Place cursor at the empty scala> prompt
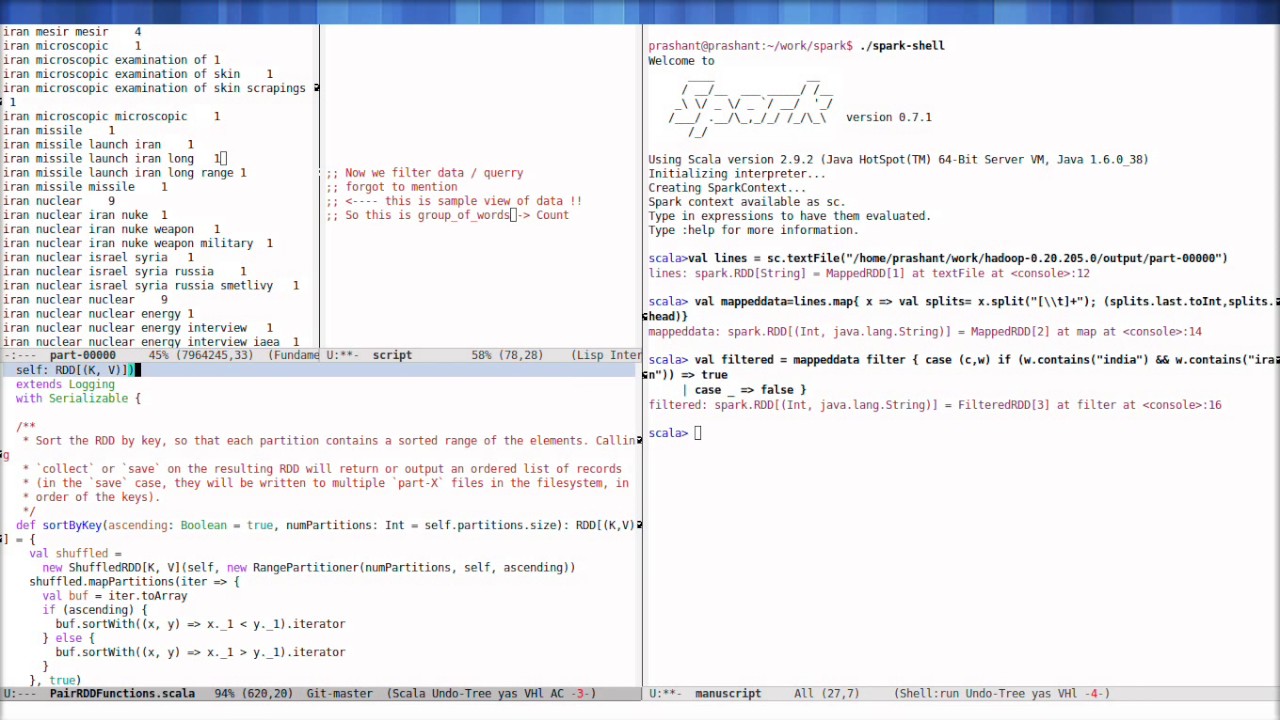 tap(697, 433)
